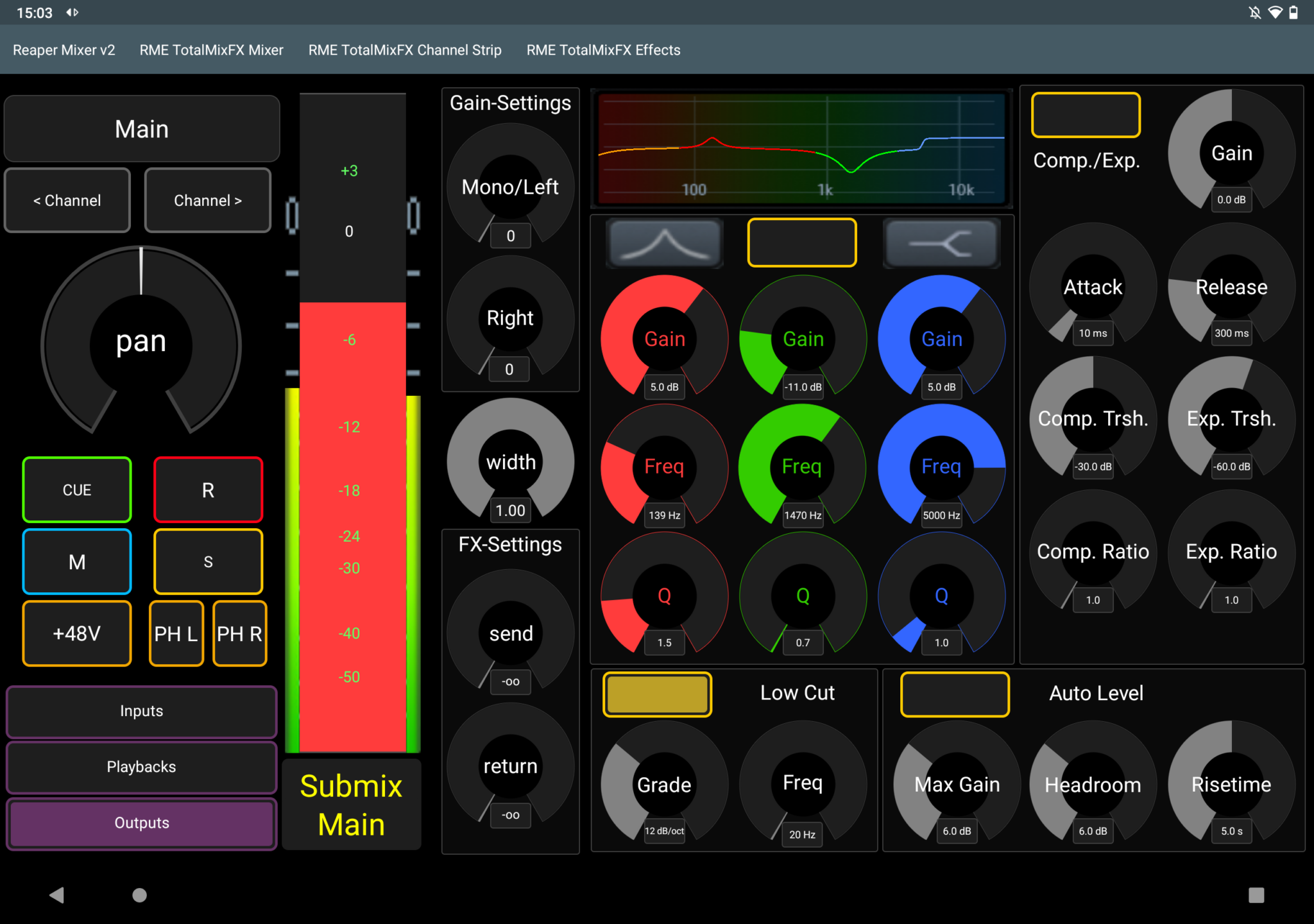Enable the Comp./Exp. section
Viewport: 1314px width, 924px height.
pyautogui.click(x=1085, y=116)
